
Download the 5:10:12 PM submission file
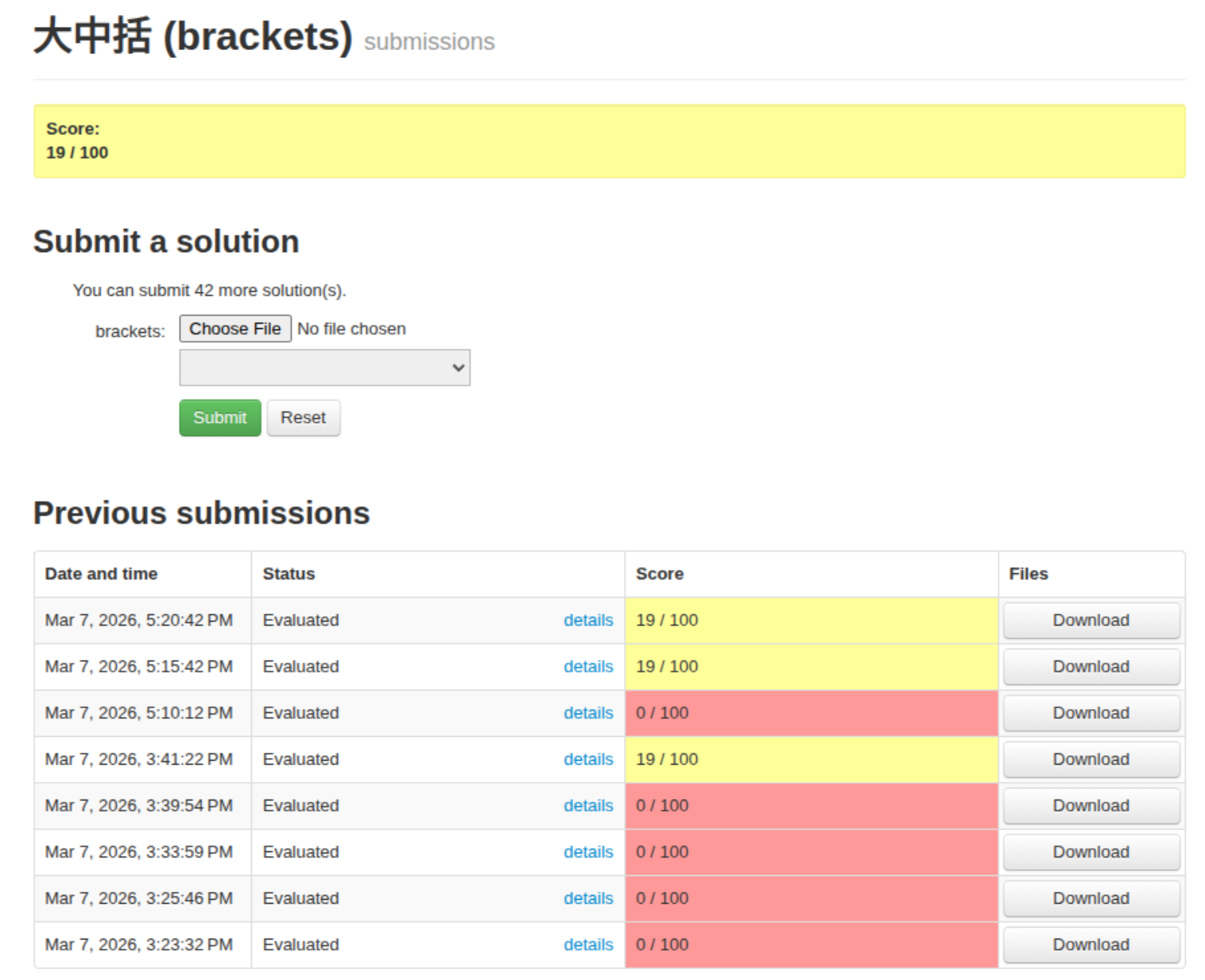[1091, 713]
